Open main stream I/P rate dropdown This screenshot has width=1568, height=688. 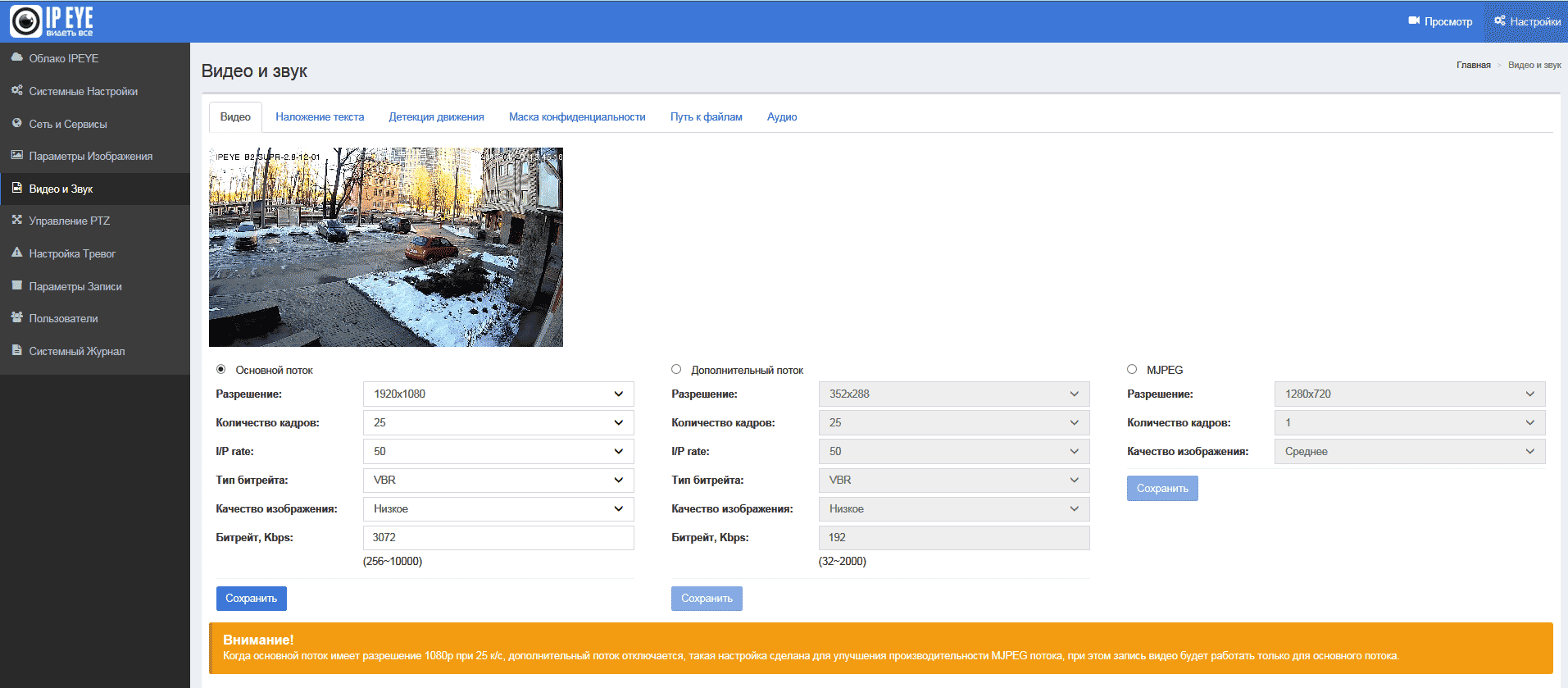[x=498, y=452]
